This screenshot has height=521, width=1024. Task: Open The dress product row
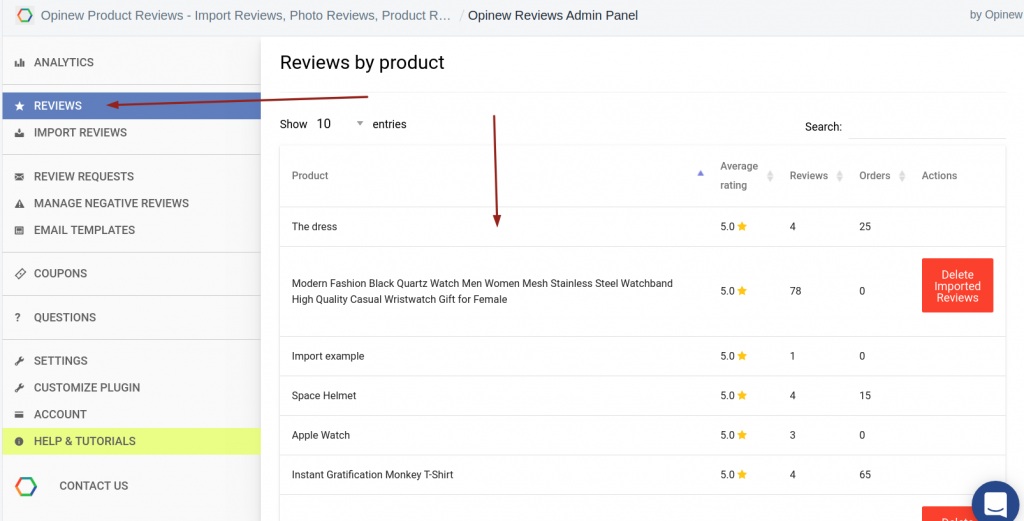point(643,227)
